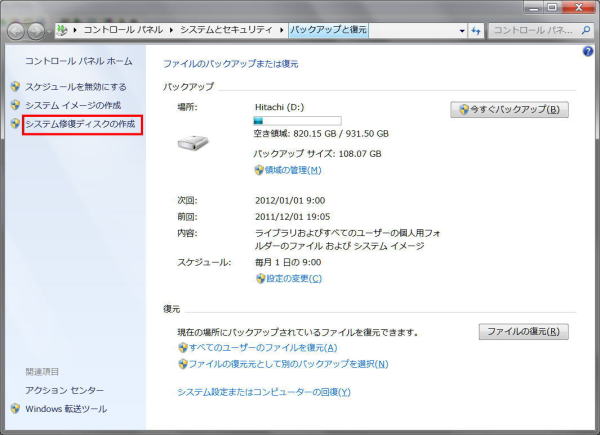
Task: Expand arrow before コントロール パネル breadcrumb
Action: tap(75, 30)
